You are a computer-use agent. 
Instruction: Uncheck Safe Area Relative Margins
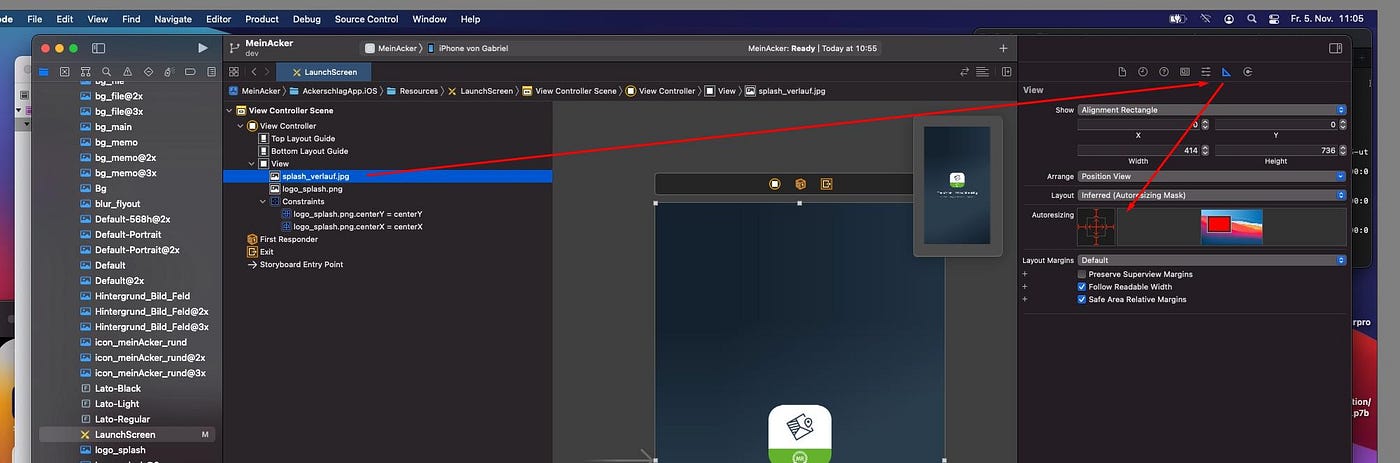[x=1082, y=299]
